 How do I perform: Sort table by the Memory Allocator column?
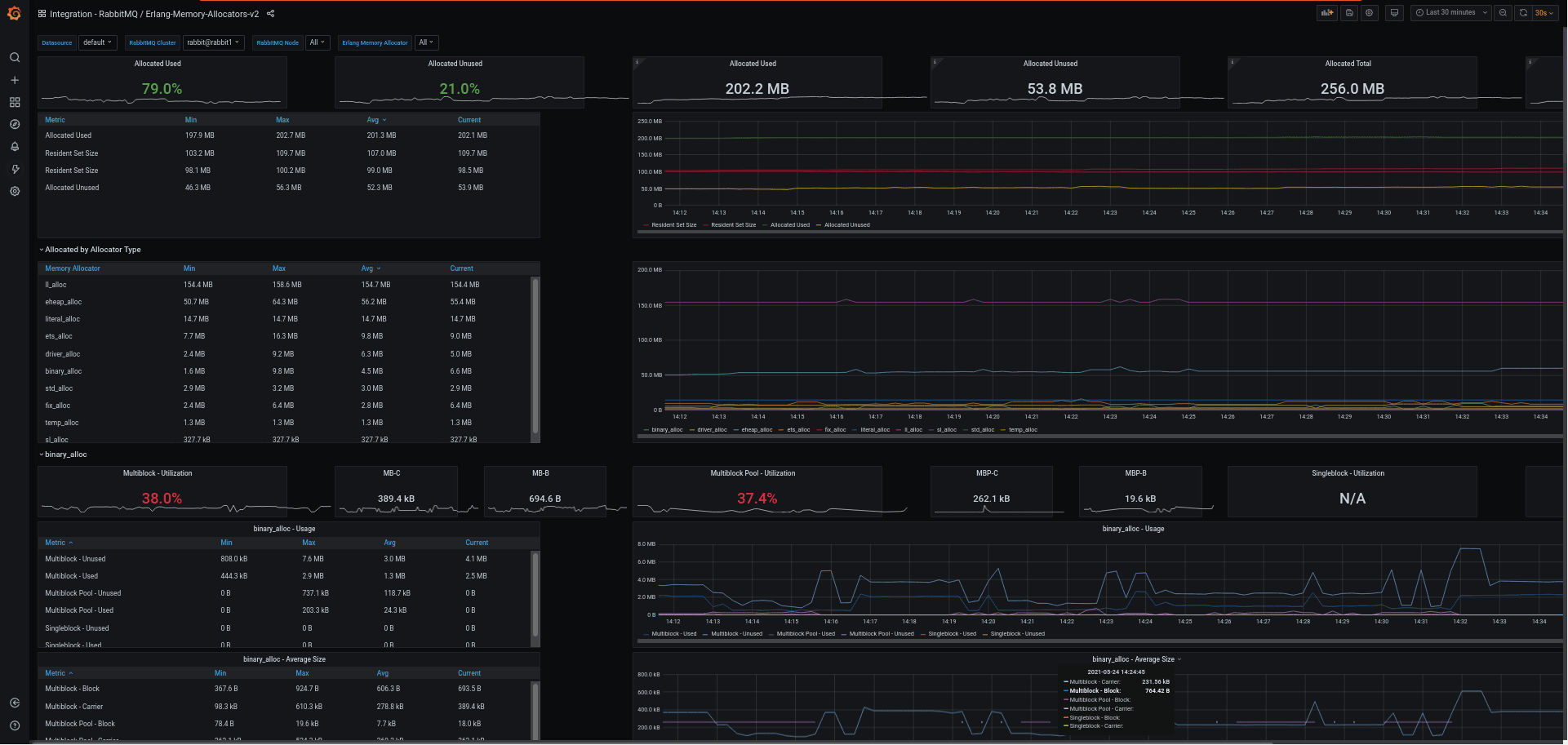click(x=73, y=268)
